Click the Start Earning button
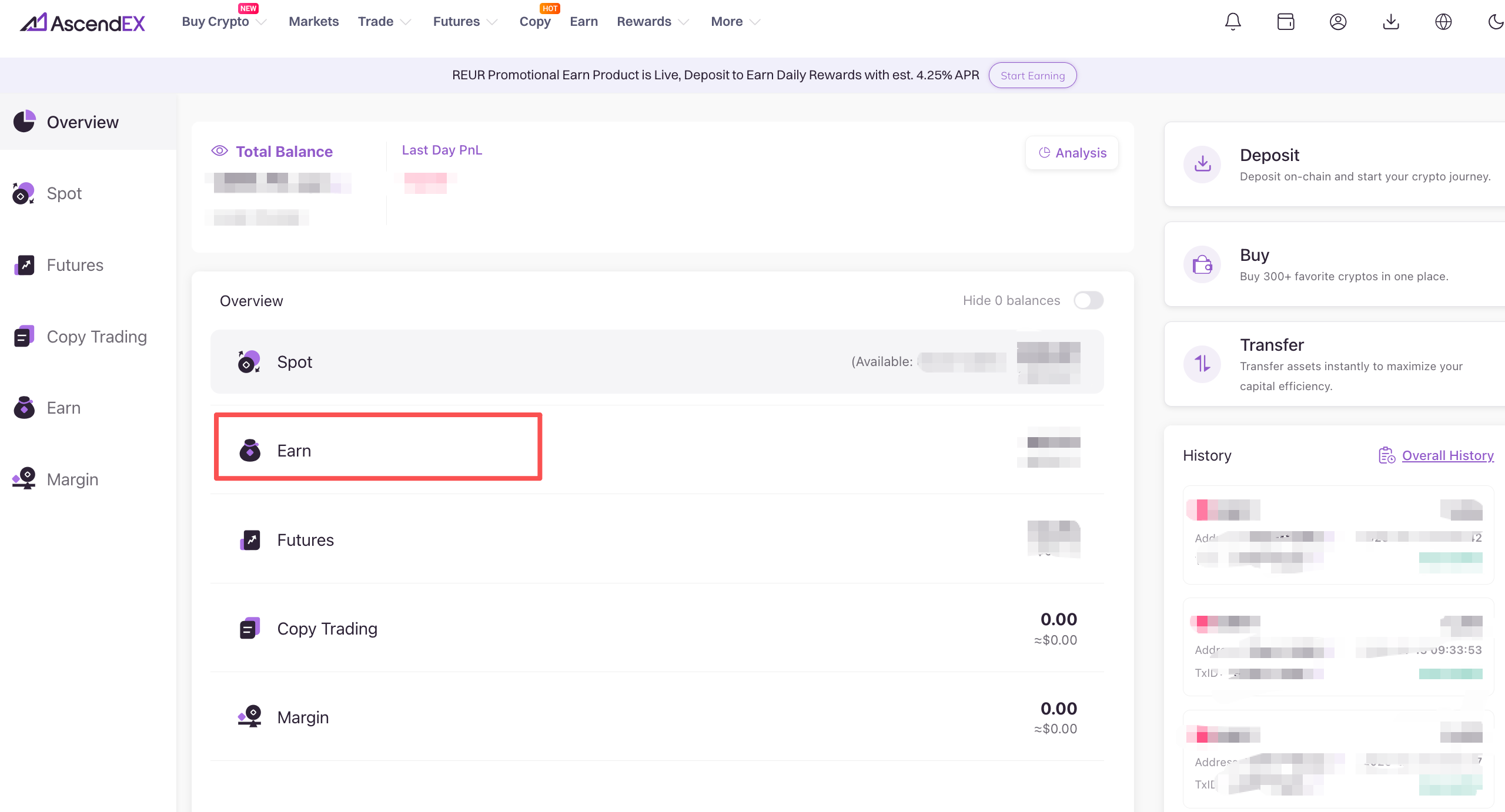Screen dimensions: 1505x812 tap(1032, 76)
